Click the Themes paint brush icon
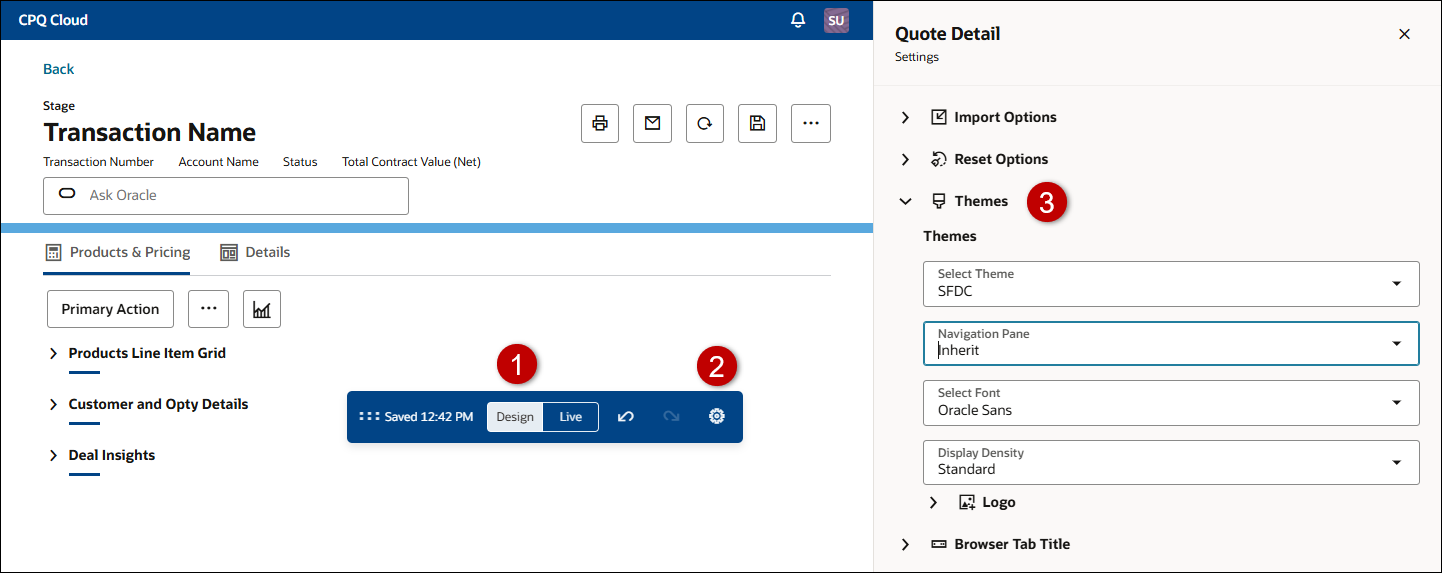 pos(938,201)
